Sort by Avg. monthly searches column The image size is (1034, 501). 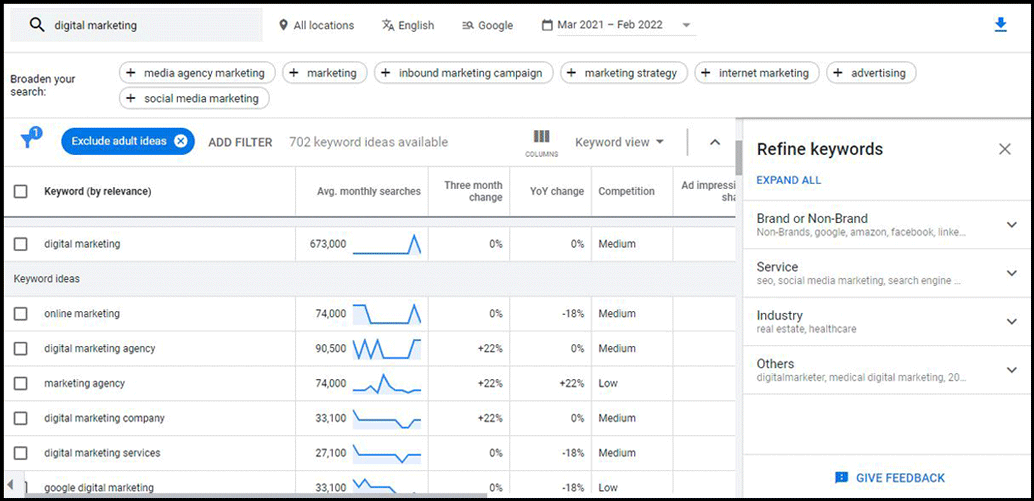coord(368,191)
